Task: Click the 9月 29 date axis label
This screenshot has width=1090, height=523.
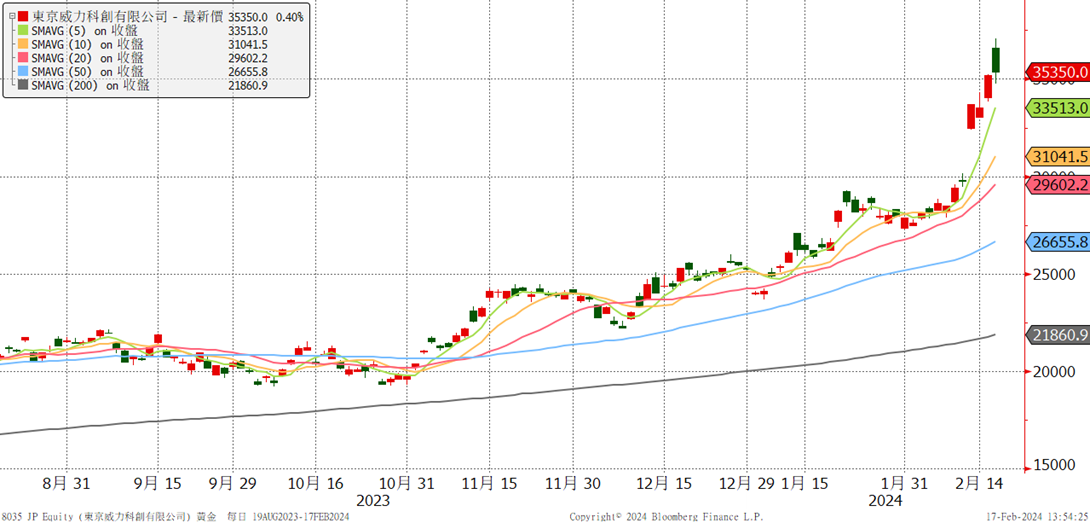Action: pos(233,482)
